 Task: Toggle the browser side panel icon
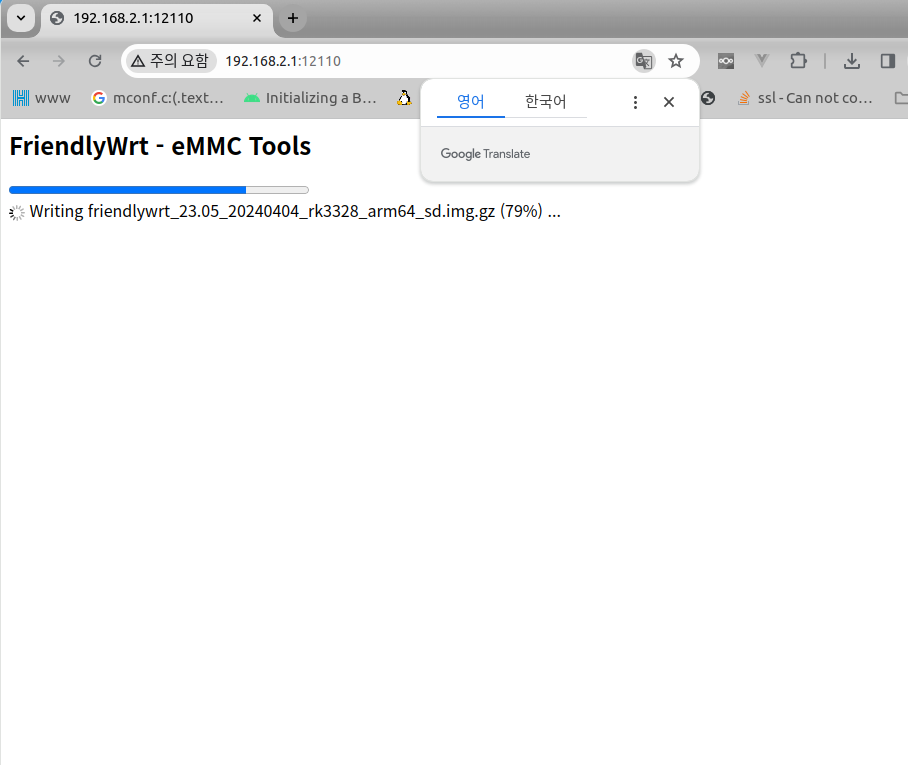pyautogui.click(x=887, y=61)
